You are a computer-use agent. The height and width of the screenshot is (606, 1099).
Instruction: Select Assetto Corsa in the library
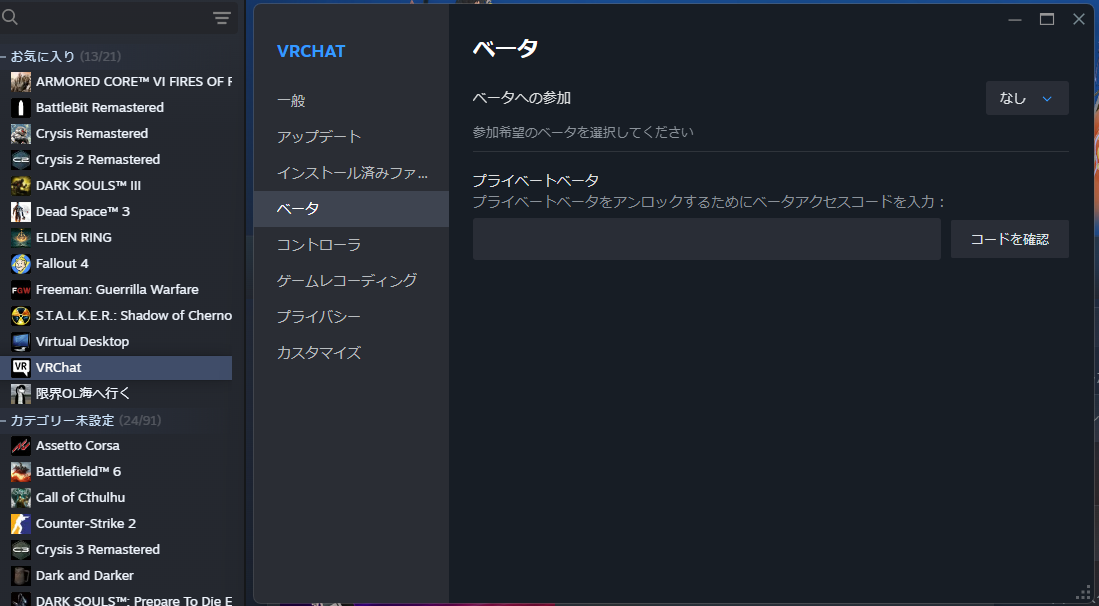(x=116, y=446)
